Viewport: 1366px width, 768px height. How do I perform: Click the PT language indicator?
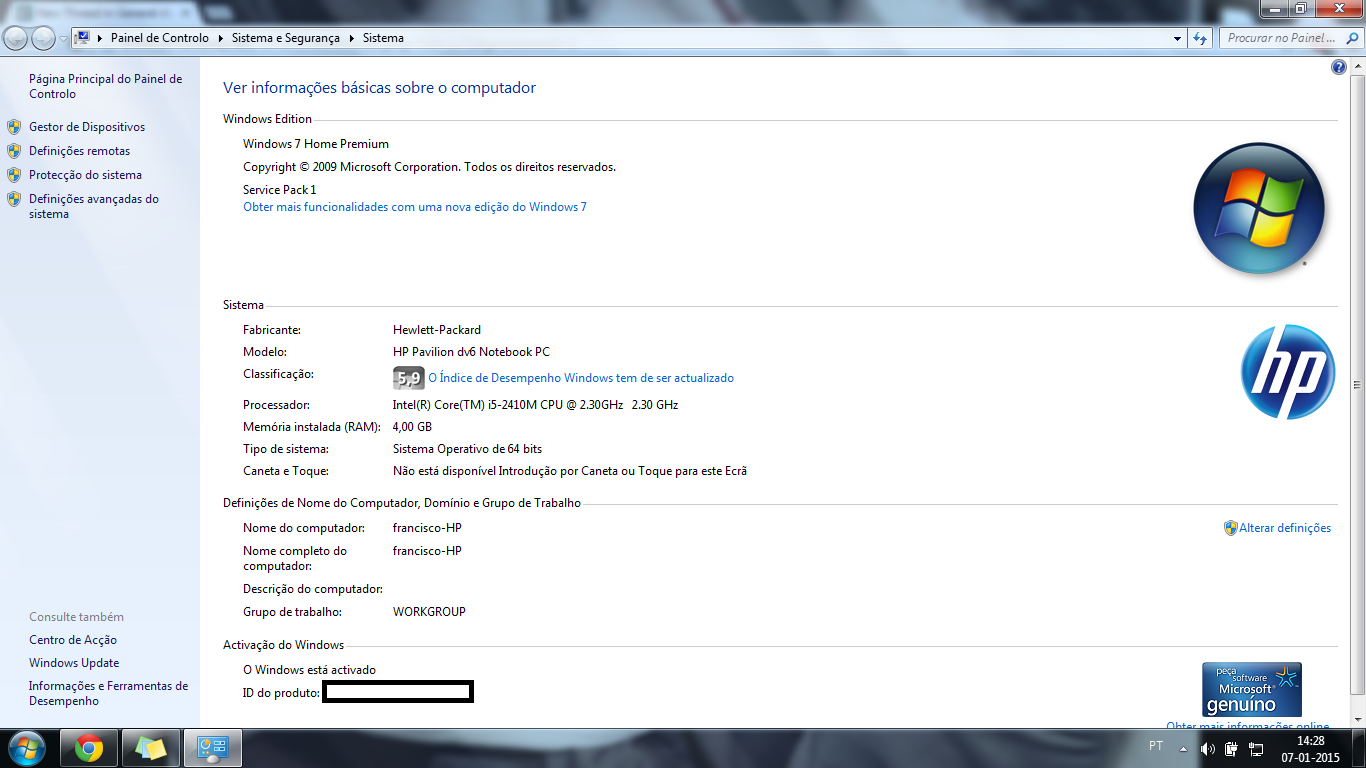(x=1156, y=746)
